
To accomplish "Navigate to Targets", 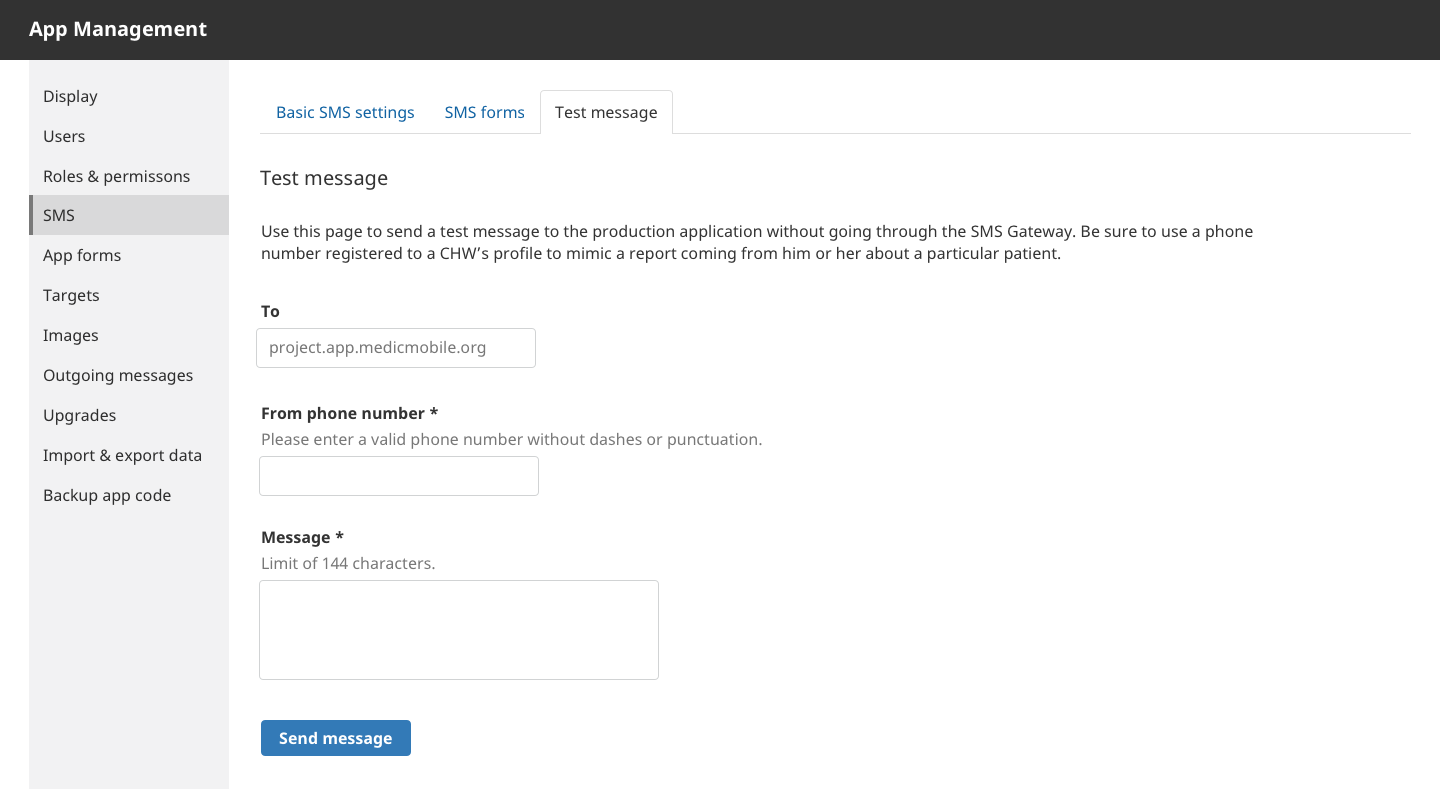I will pyautogui.click(x=129, y=295).
